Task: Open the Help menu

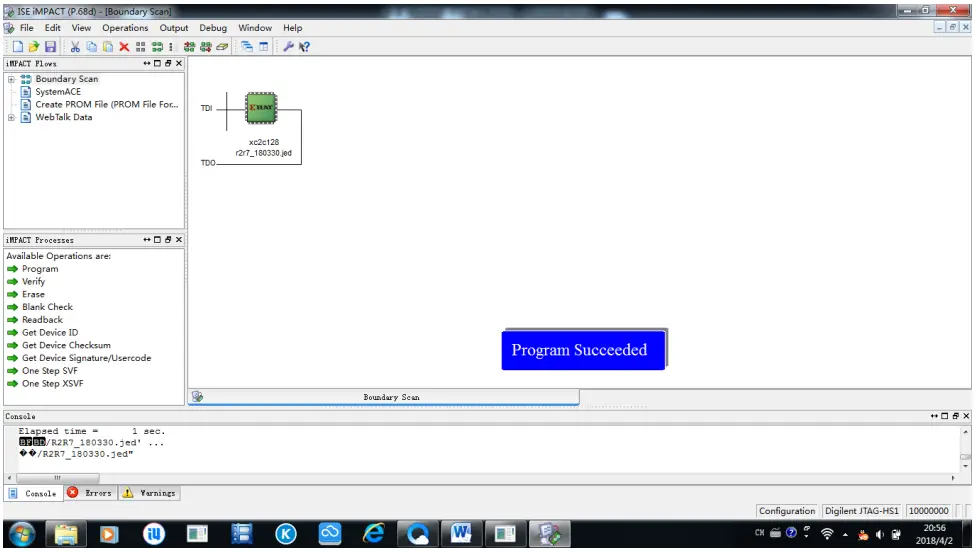Action: [x=293, y=28]
